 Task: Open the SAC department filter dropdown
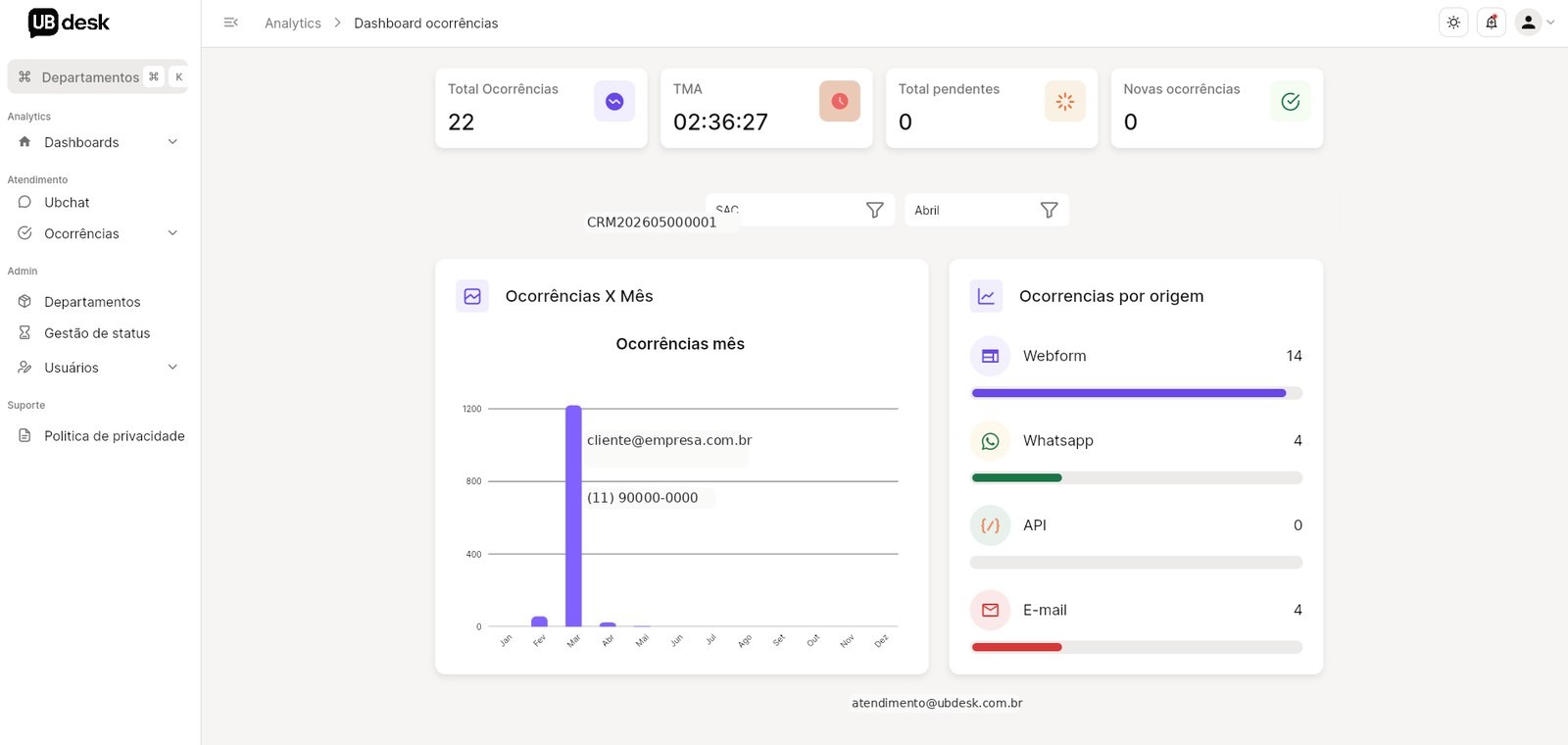click(801, 210)
